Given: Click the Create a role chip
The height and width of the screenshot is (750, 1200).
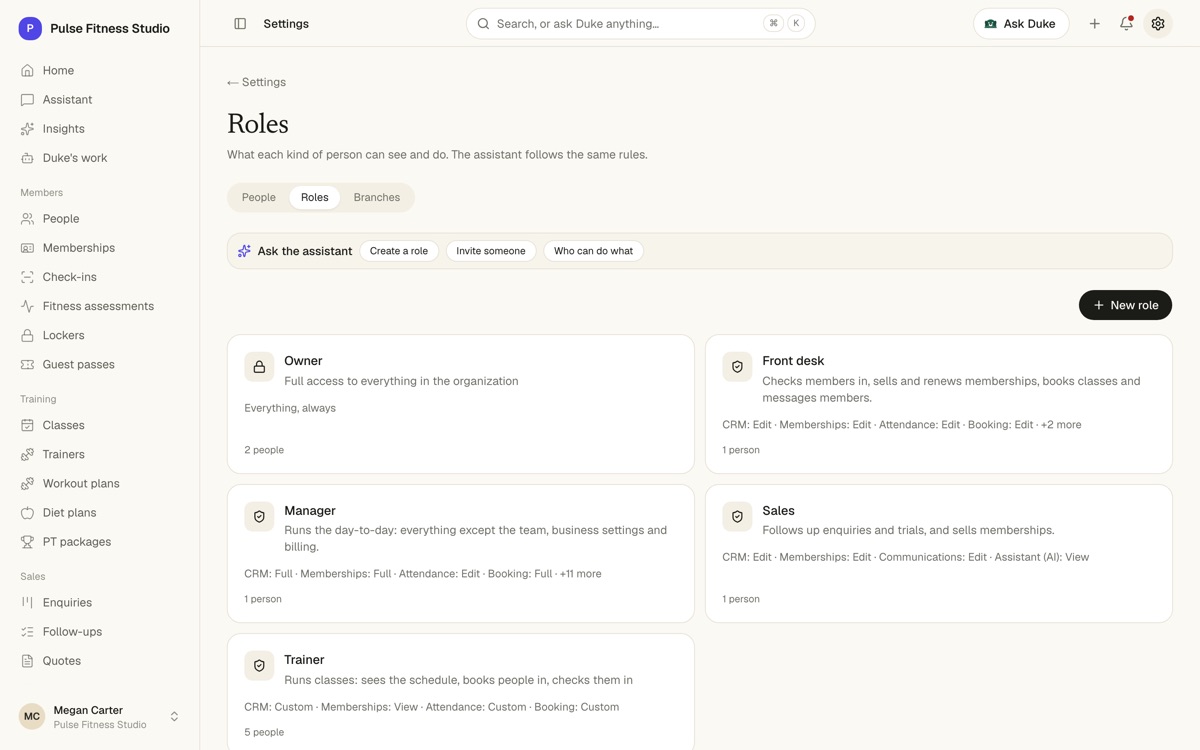Looking at the screenshot, I should 399,251.
